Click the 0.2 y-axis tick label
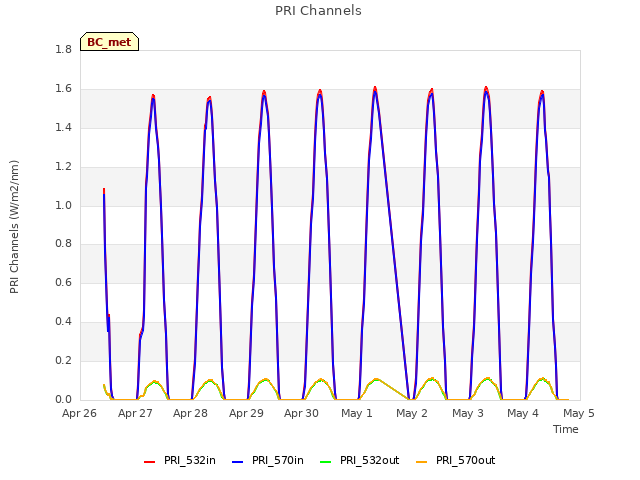The height and width of the screenshot is (480, 640). tap(63, 360)
